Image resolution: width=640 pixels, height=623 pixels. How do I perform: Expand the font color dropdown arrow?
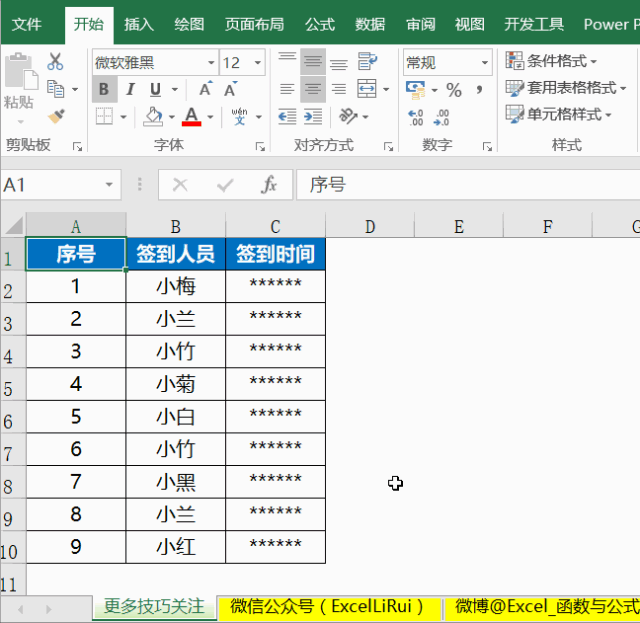point(210,117)
